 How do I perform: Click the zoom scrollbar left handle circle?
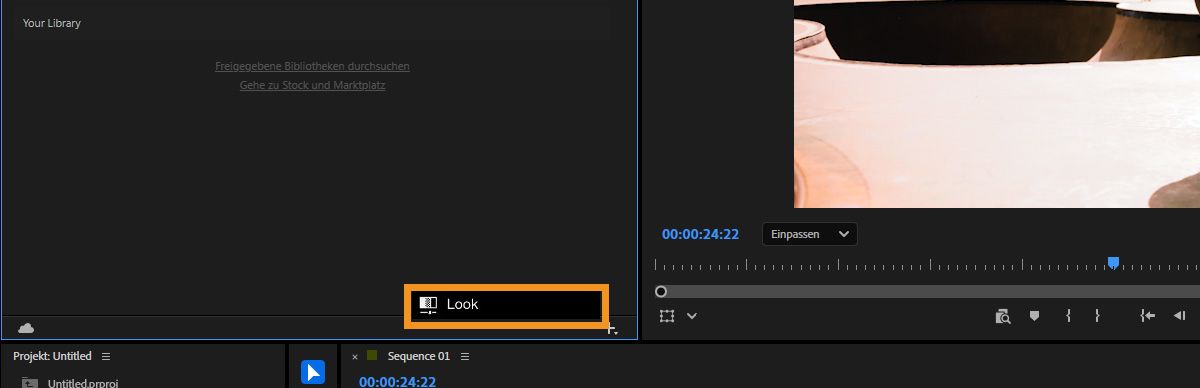tap(661, 291)
